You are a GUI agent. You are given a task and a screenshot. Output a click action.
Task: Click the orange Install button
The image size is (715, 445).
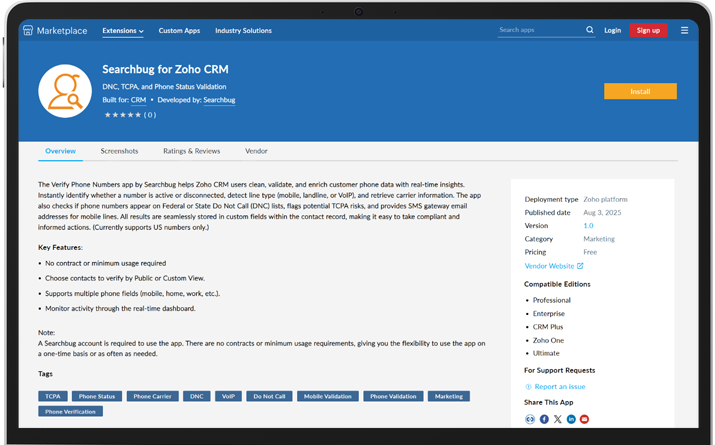[640, 91]
